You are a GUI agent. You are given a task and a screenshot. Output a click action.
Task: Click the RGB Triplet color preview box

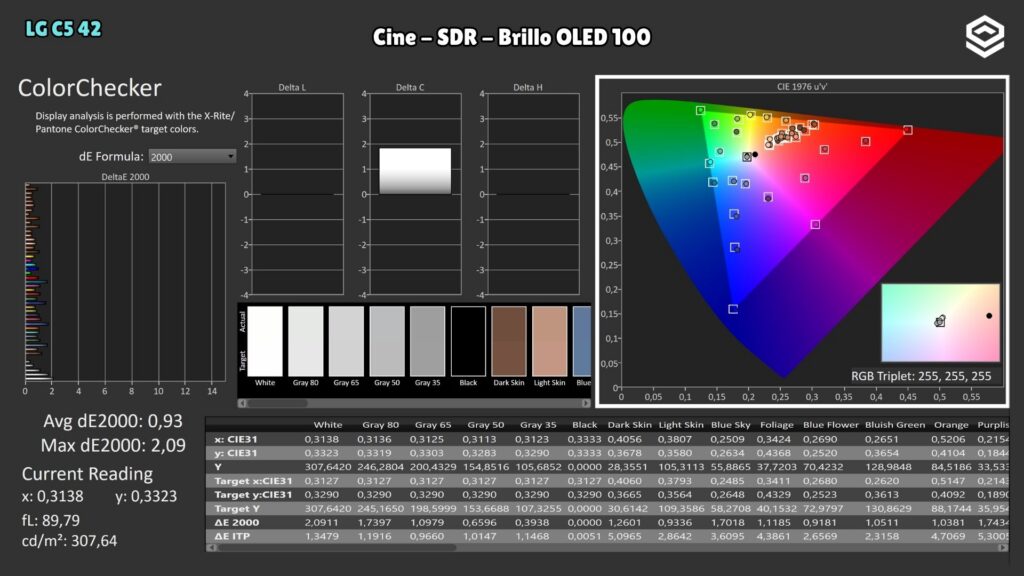[940, 323]
